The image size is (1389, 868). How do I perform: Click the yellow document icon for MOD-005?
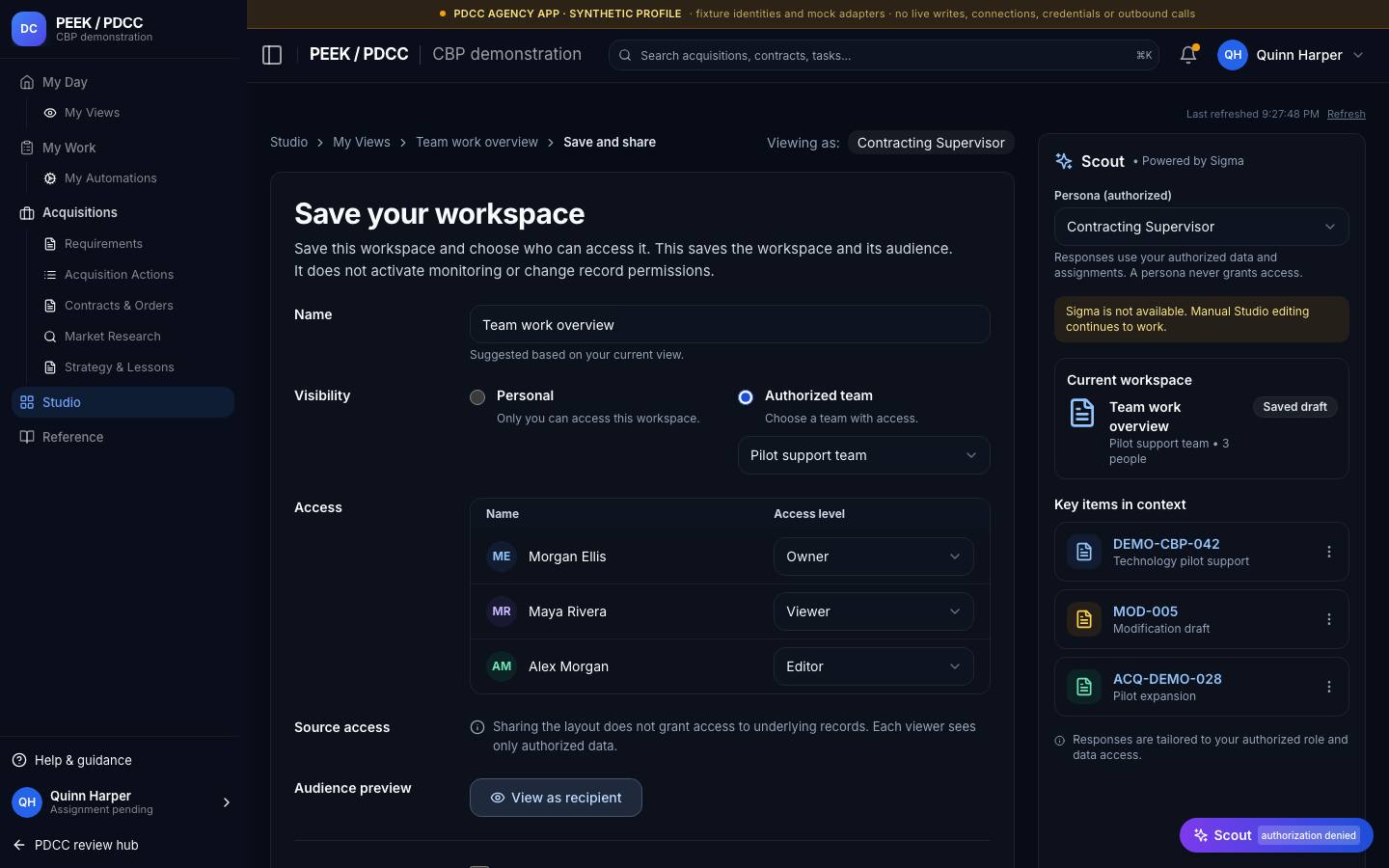(x=1084, y=619)
